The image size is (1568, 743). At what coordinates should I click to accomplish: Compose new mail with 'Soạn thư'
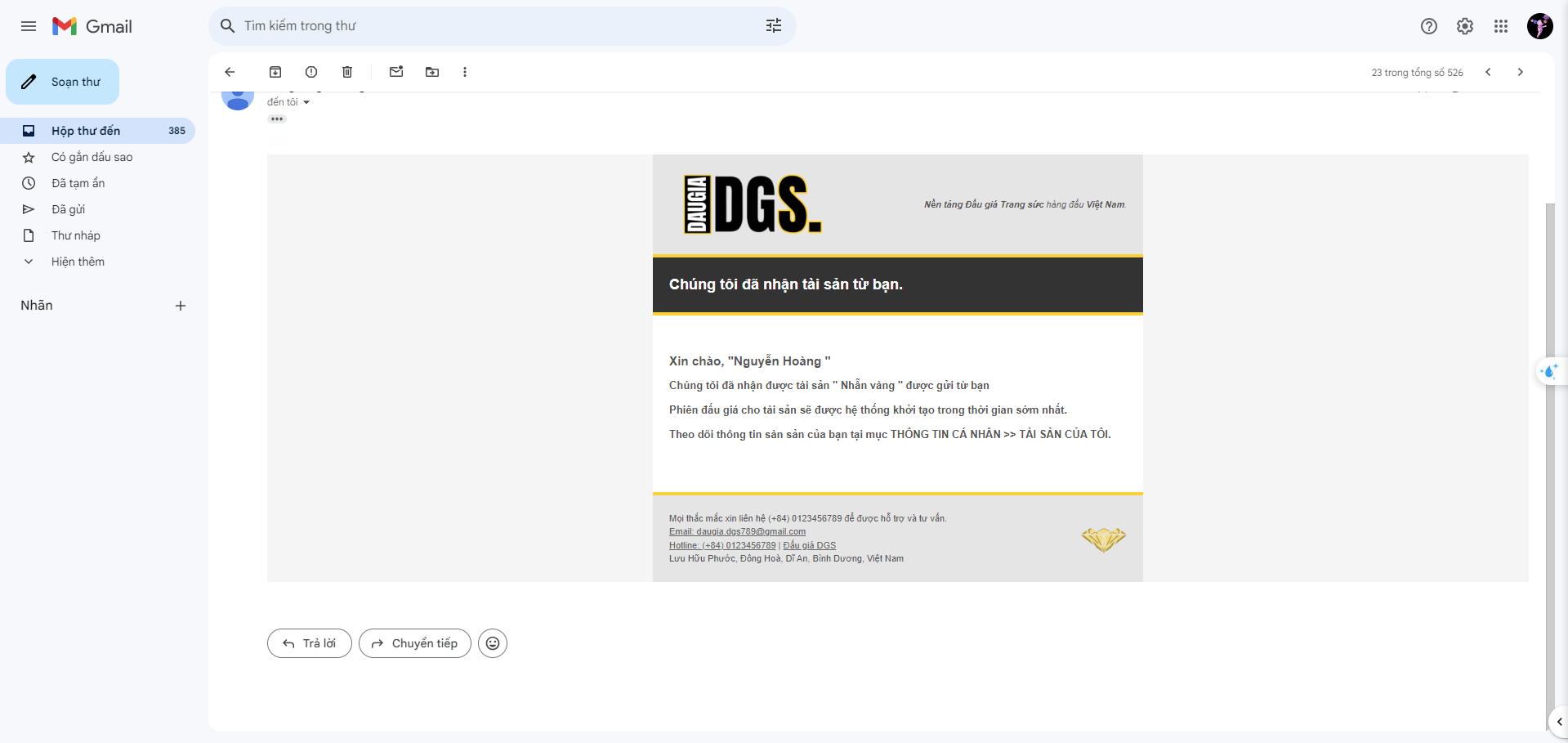63,82
